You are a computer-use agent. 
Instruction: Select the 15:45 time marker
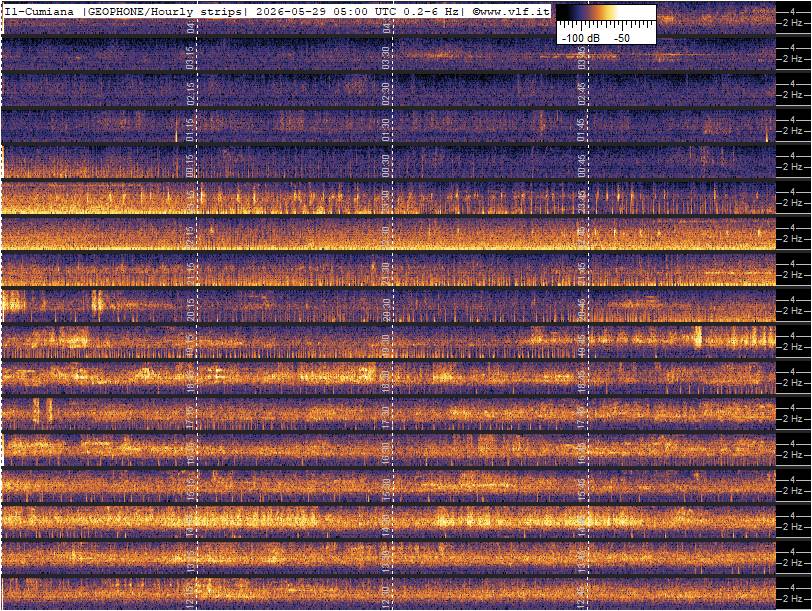click(x=582, y=489)
